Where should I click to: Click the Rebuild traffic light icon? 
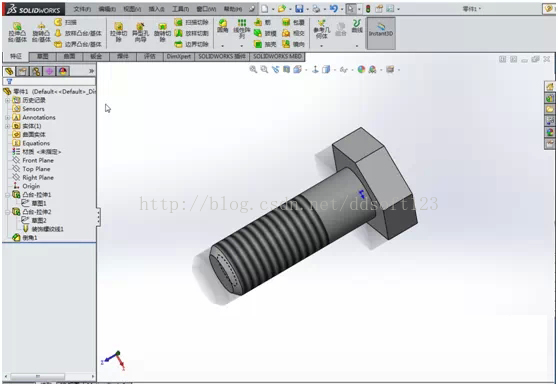[368, 9]
